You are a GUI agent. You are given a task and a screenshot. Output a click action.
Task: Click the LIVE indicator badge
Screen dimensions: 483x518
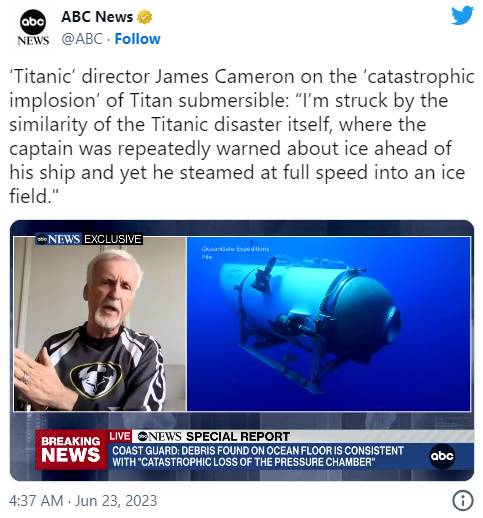(120, 436)
